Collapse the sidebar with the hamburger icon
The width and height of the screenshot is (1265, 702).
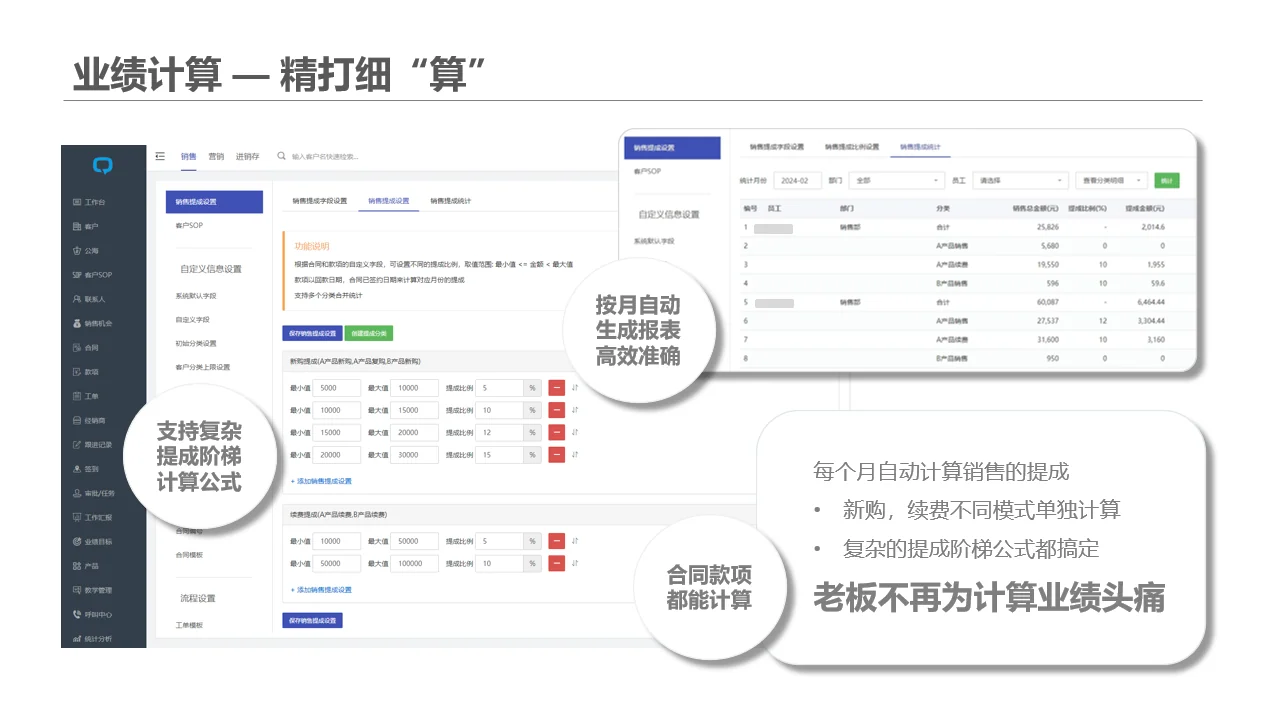coord(160,156)
